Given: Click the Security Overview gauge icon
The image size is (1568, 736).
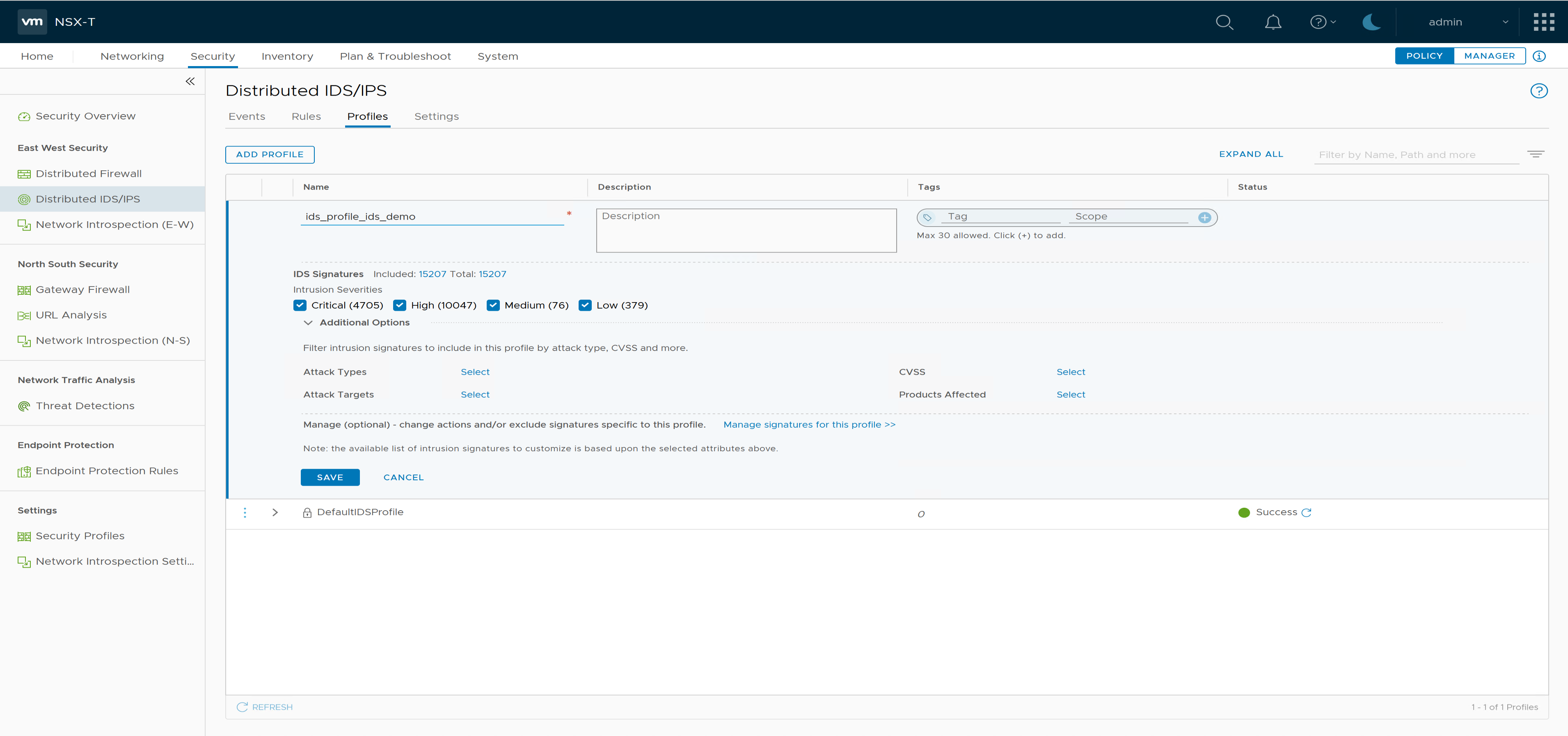Looking at the screenshot, I should [24, 117].
